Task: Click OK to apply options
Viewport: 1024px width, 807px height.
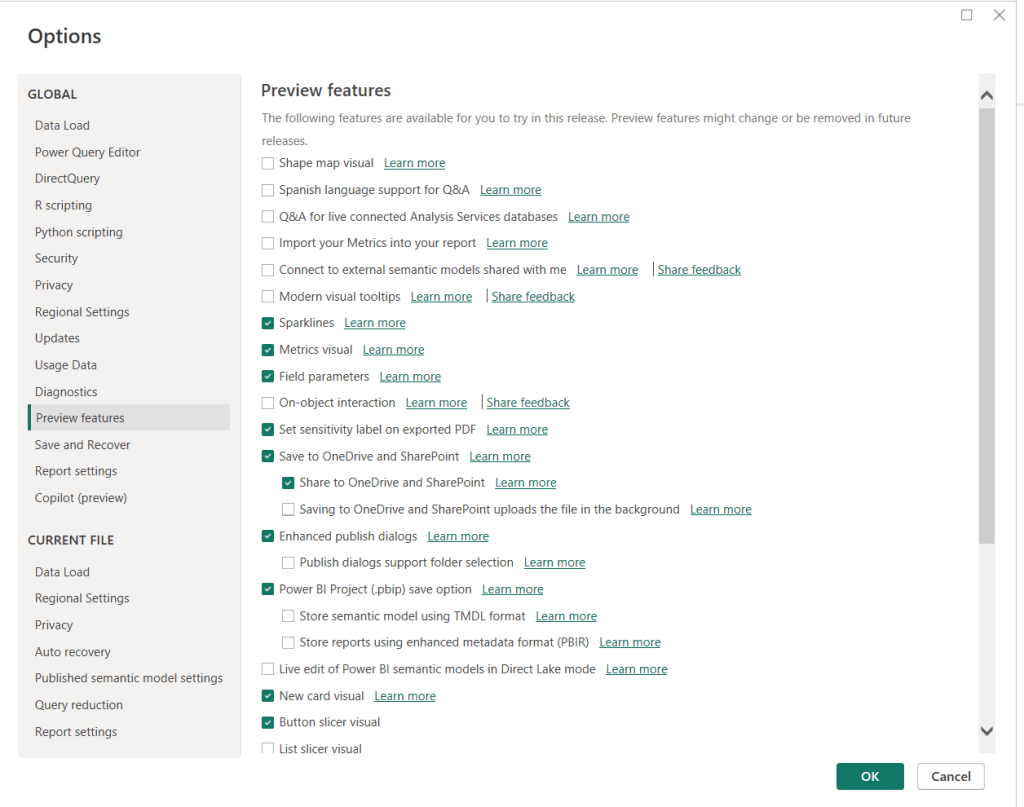Action: click(x=870, y=776)
